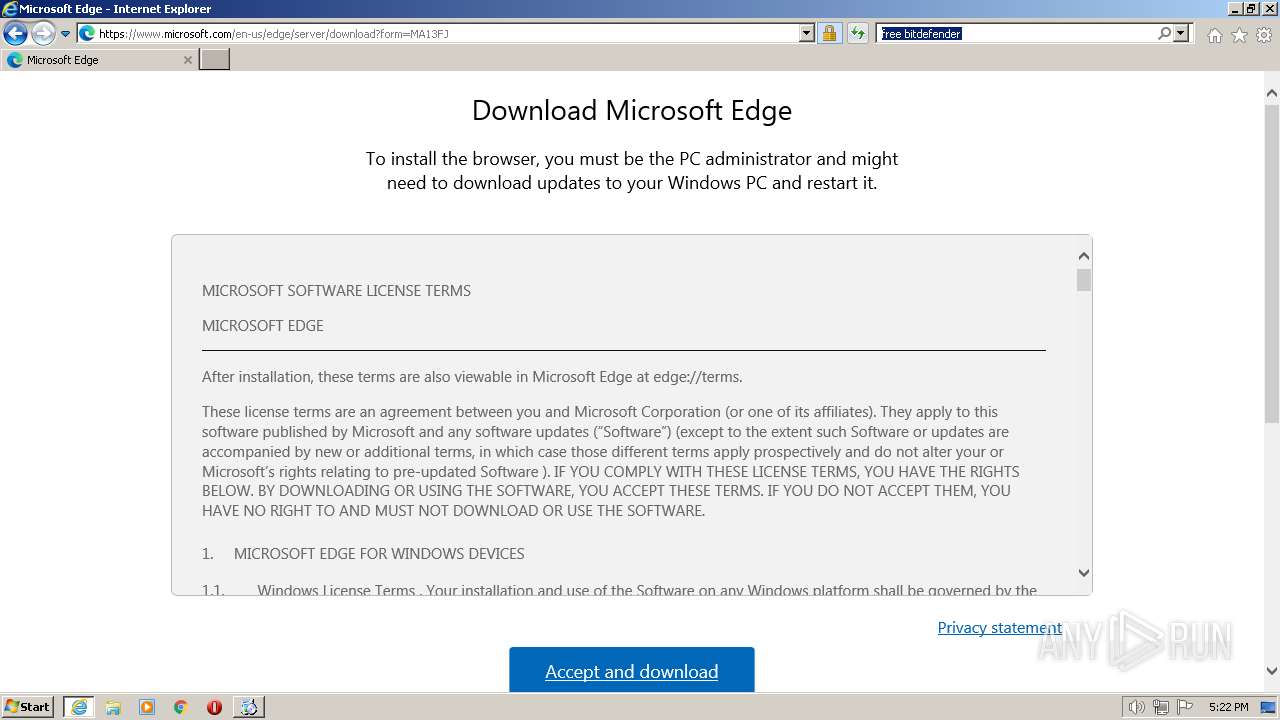Click the Accept and download button

[x=631, y=670]
